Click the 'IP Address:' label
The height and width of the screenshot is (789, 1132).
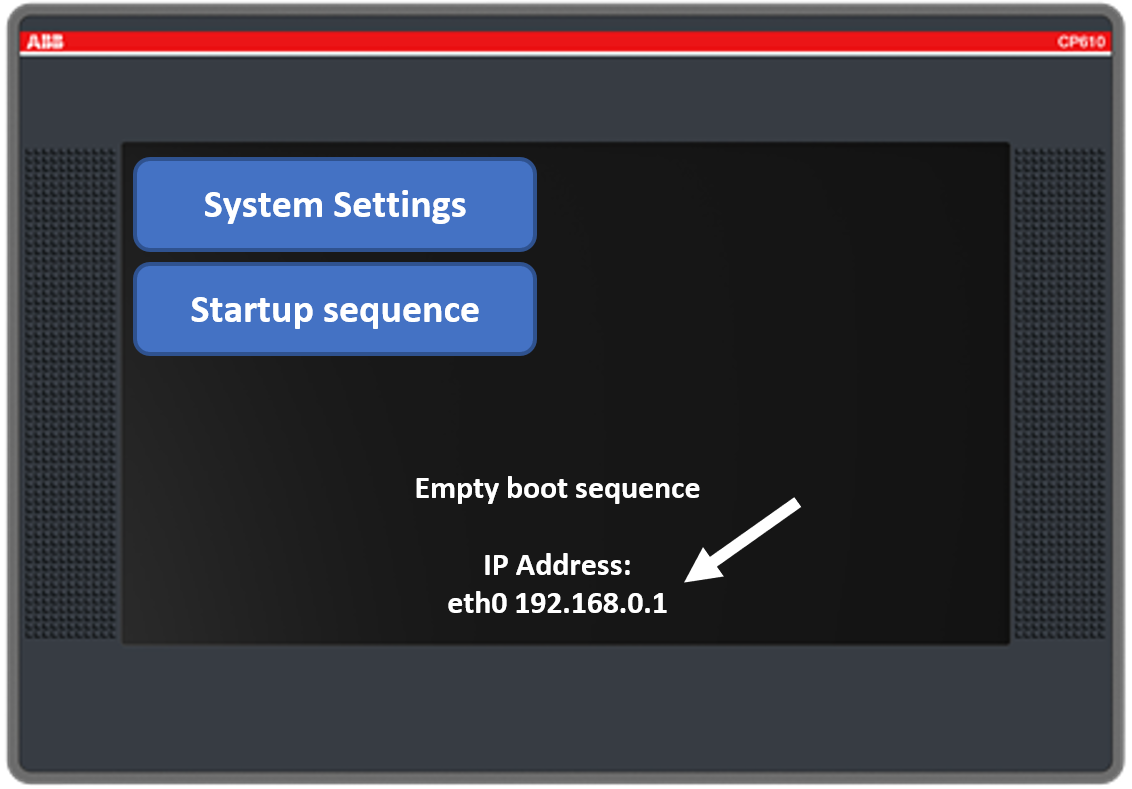[557, 566]
